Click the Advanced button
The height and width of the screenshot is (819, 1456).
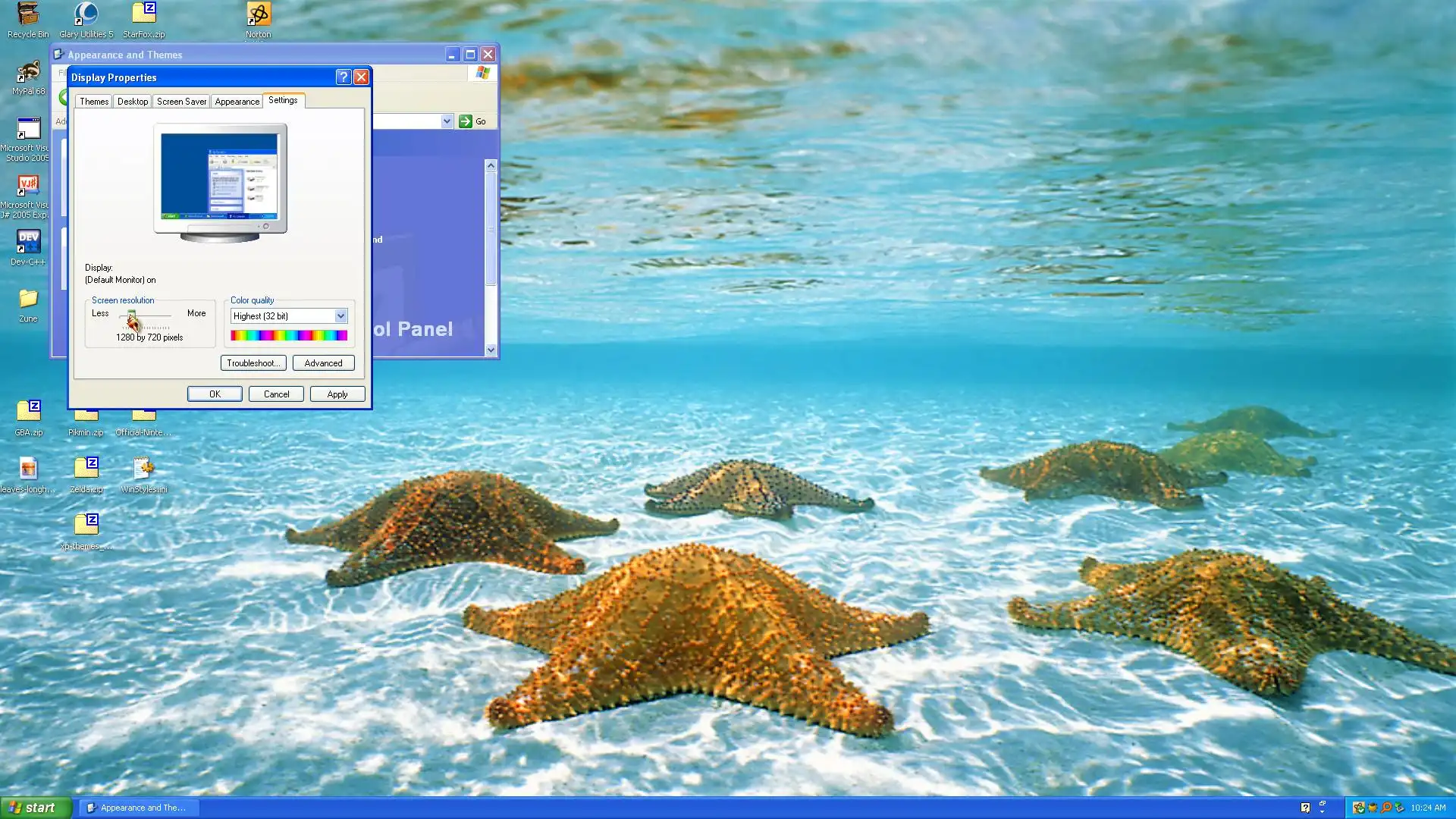(323, 363)
